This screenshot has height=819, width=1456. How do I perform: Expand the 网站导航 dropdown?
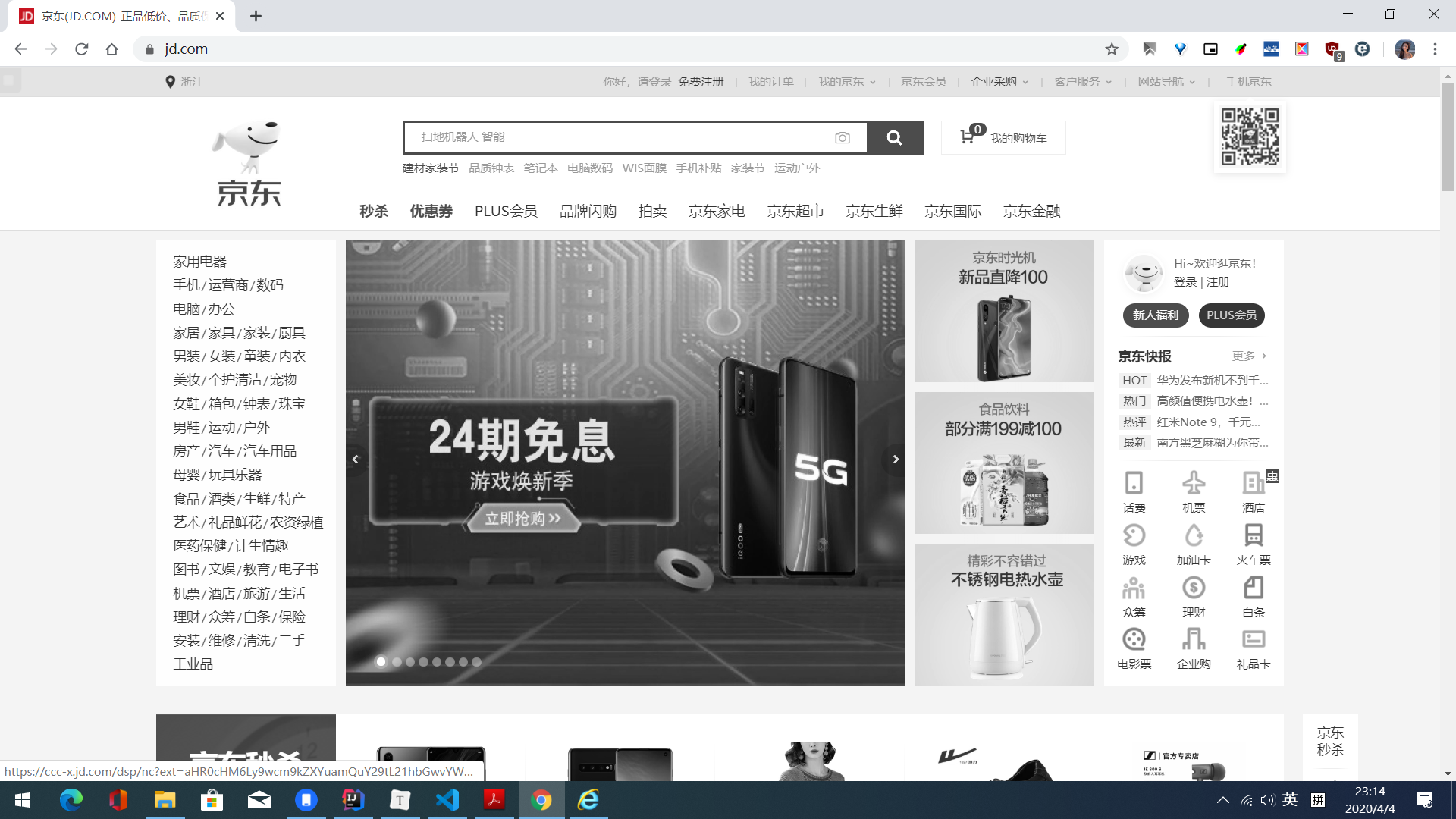(x=1163, y=81)
